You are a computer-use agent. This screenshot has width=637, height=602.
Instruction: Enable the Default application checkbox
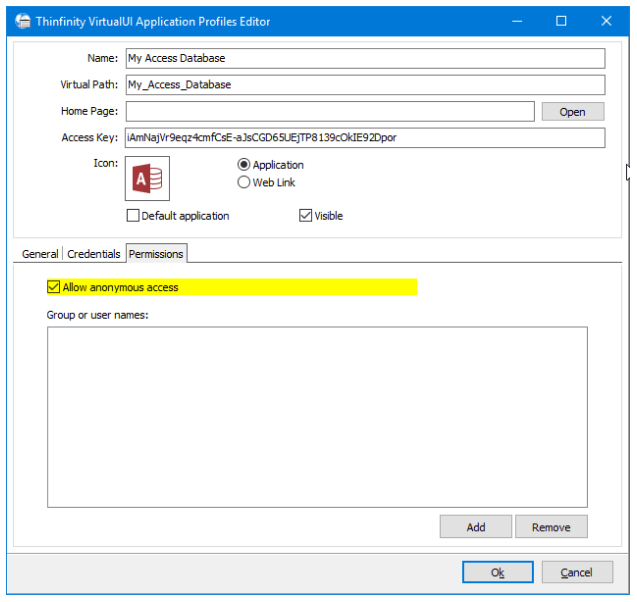coord(133,215)
